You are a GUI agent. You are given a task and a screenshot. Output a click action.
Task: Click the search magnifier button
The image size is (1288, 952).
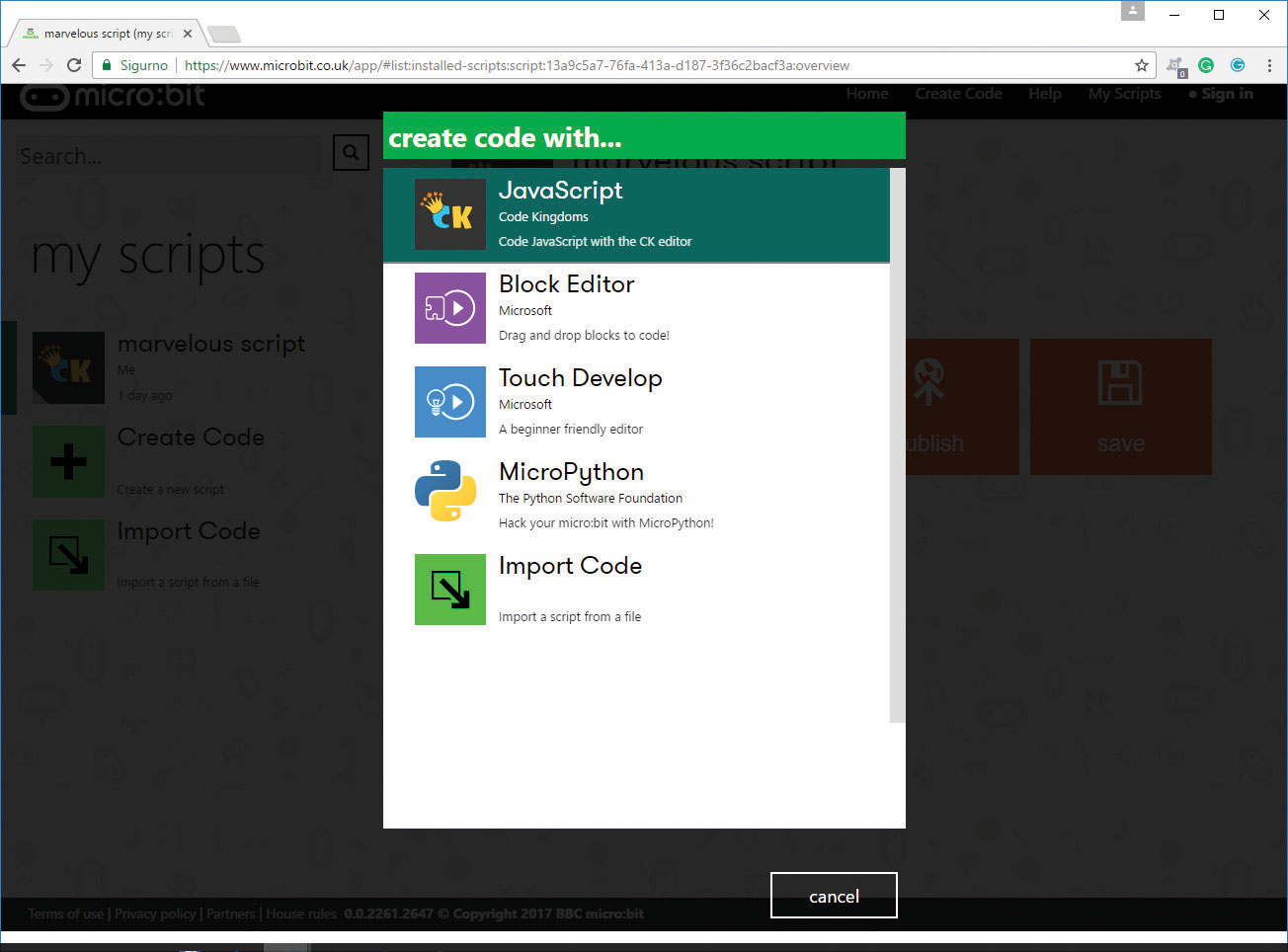point(351,153)
